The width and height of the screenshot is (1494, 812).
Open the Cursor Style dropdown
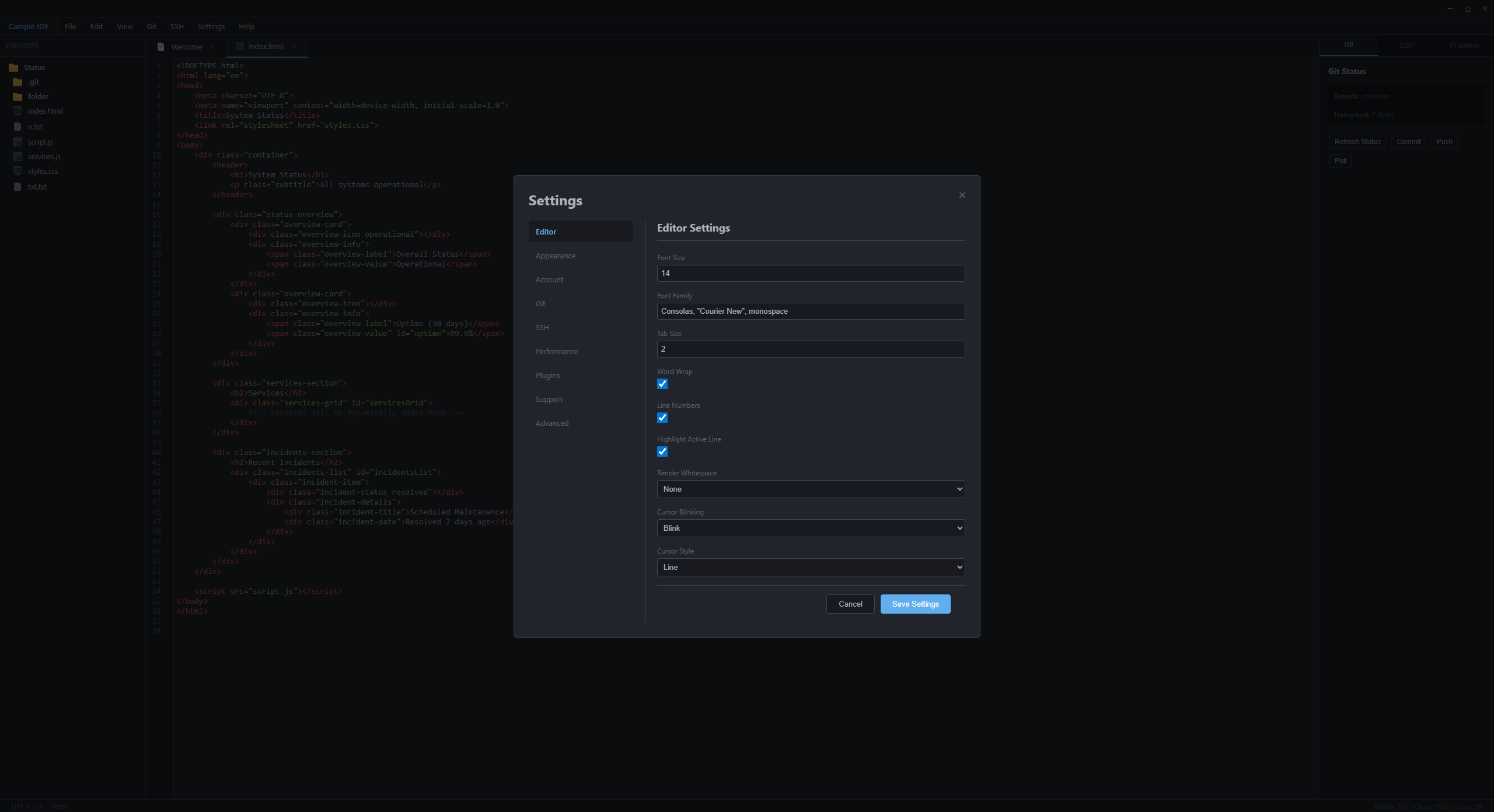(810, 567)
